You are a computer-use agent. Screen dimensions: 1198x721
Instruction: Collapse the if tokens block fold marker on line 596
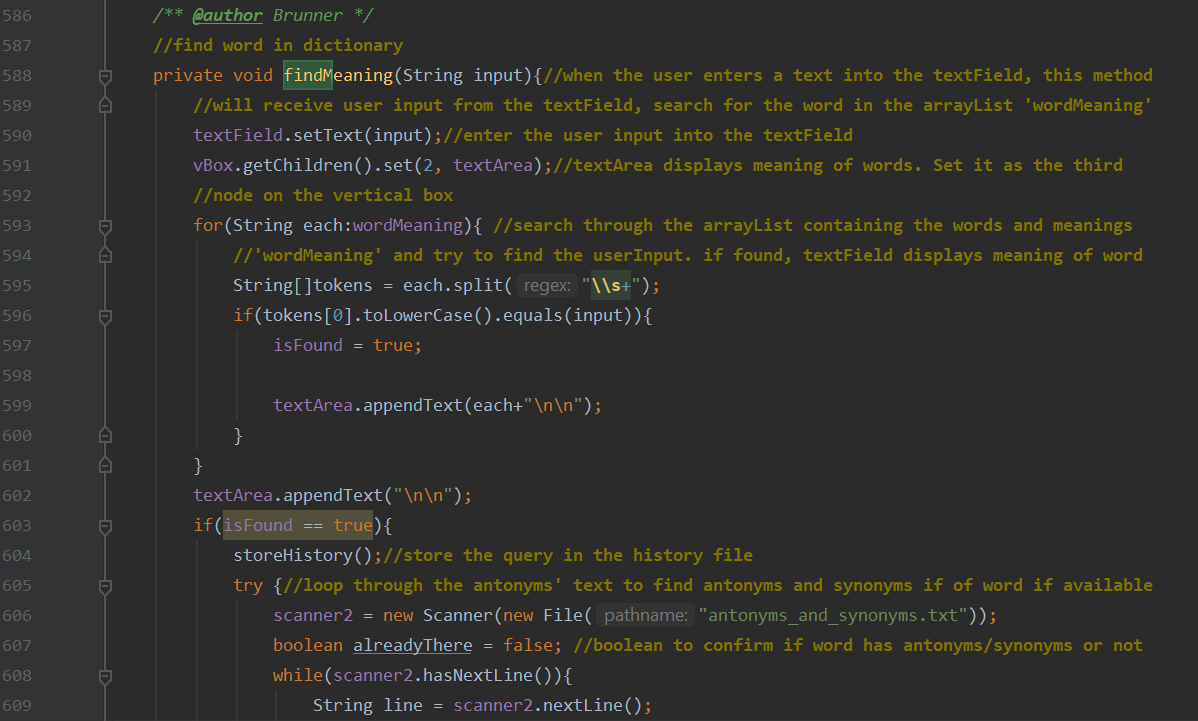(105, 316)
